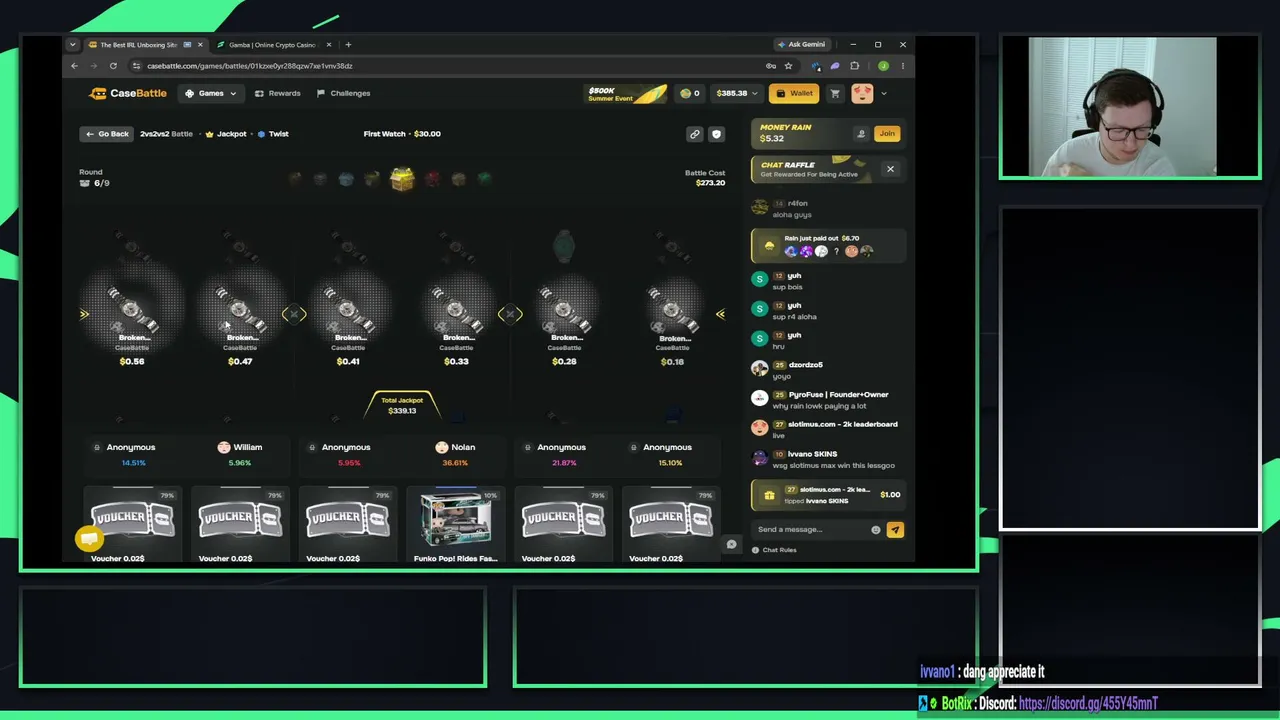Click the tip gift icon in chat
This screenshot has width=1280, height=720.
click(769, 494)
